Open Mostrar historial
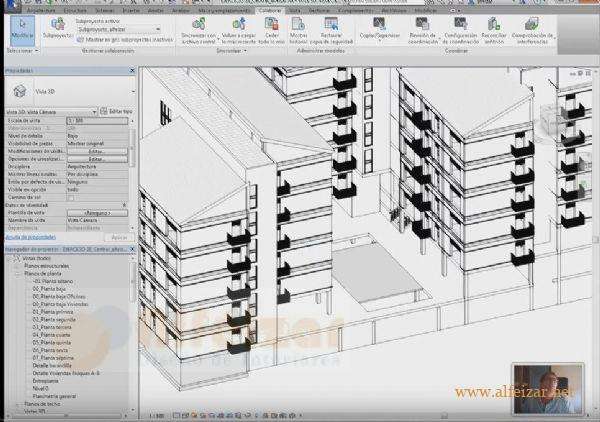The image size is (600, 422). (298, 31)
